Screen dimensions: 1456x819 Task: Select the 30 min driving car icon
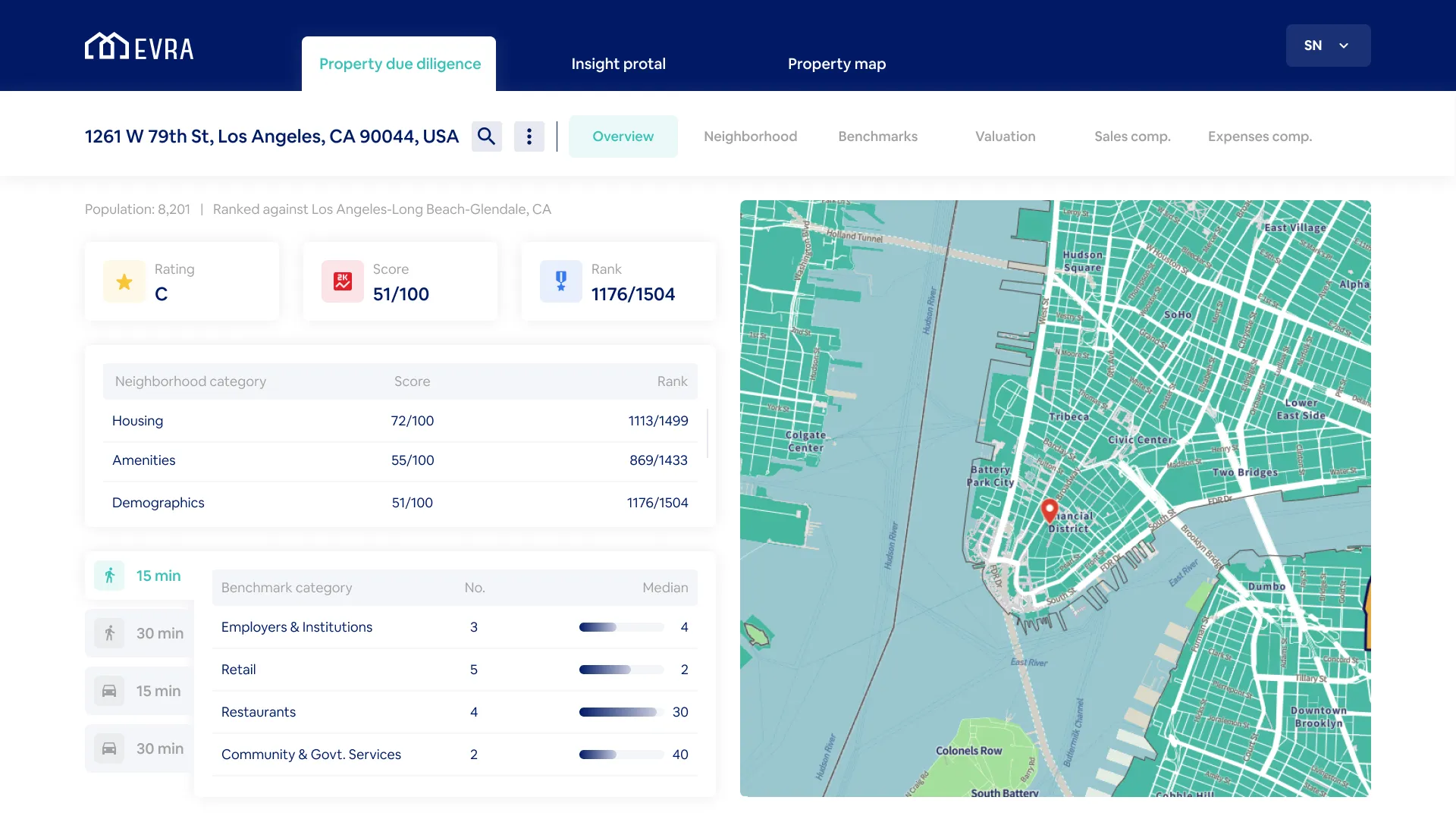coord(109,748)
